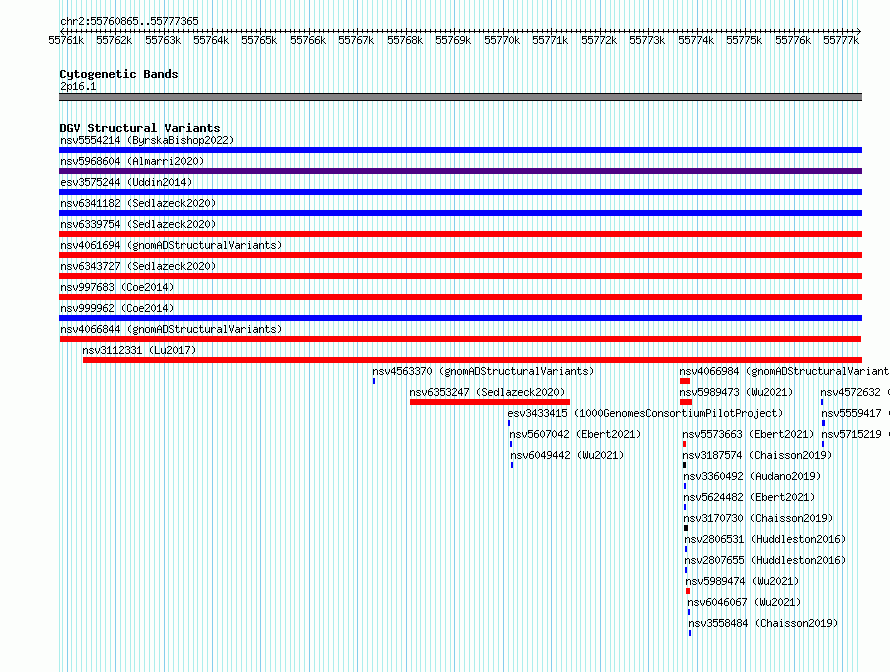890x672 pixels.
Task: Click variant label nsv2806531 (Huddleston2016)
Action: point(765,539)
